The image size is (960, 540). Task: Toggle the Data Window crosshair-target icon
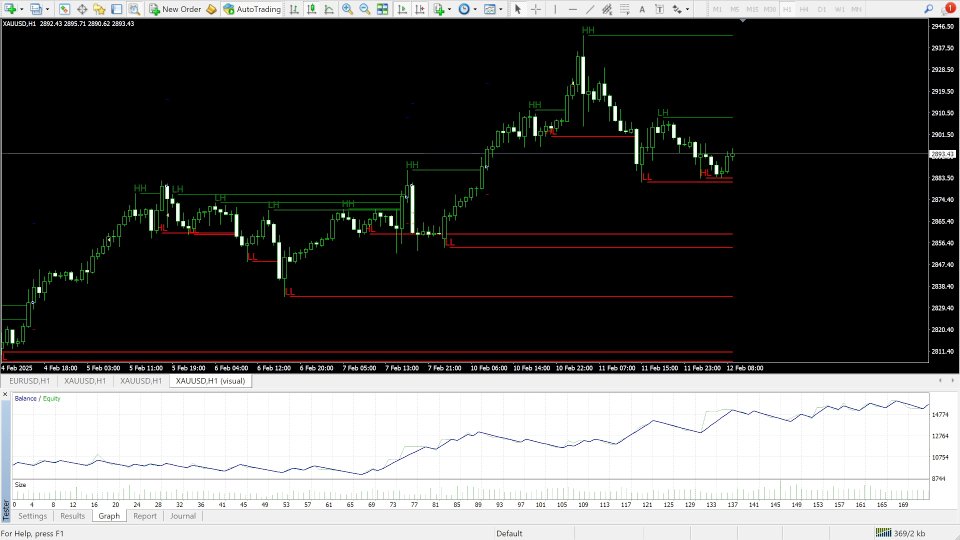coord(82,9)
